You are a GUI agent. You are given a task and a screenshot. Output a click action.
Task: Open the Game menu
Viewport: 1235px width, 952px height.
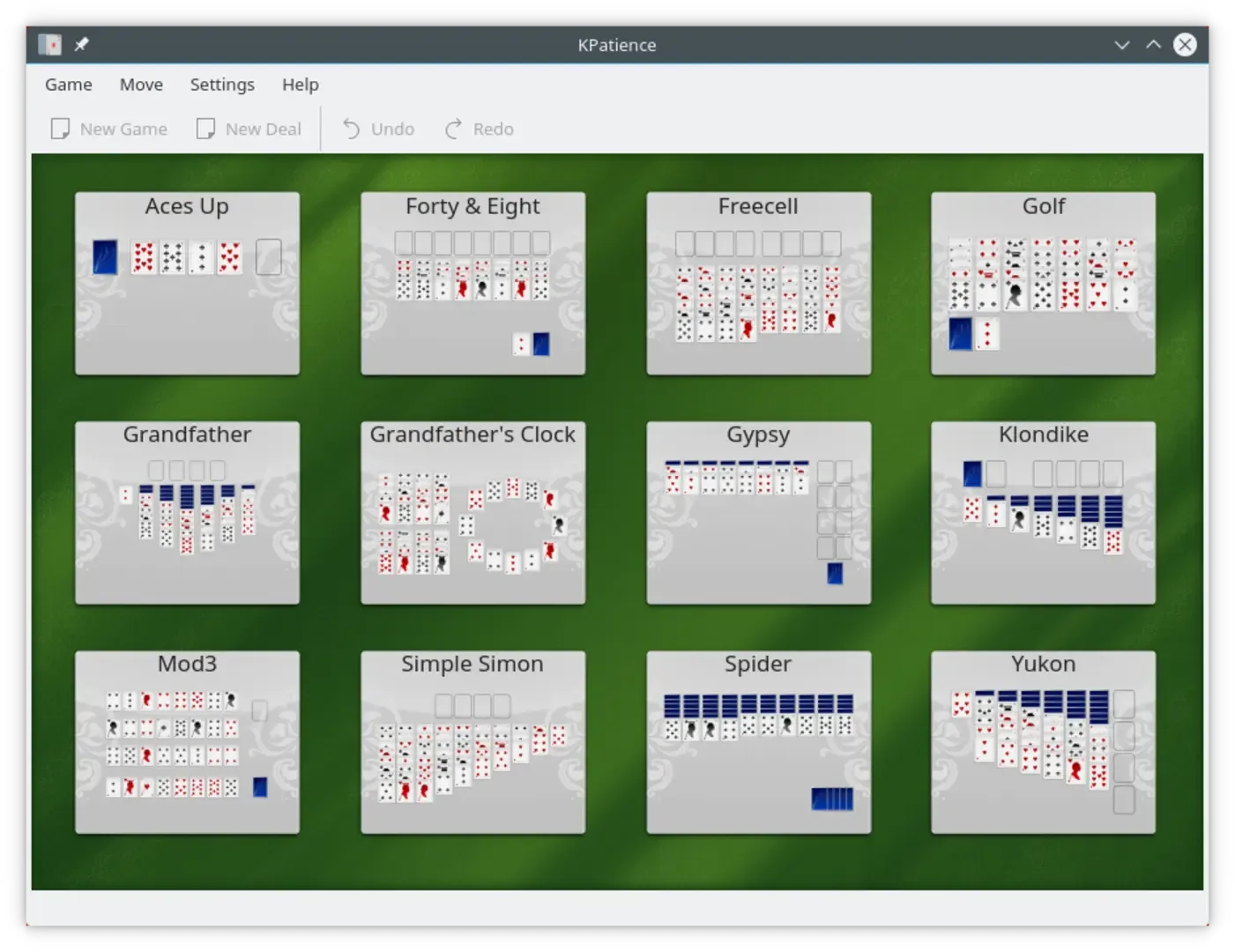(x=68, y=85)
